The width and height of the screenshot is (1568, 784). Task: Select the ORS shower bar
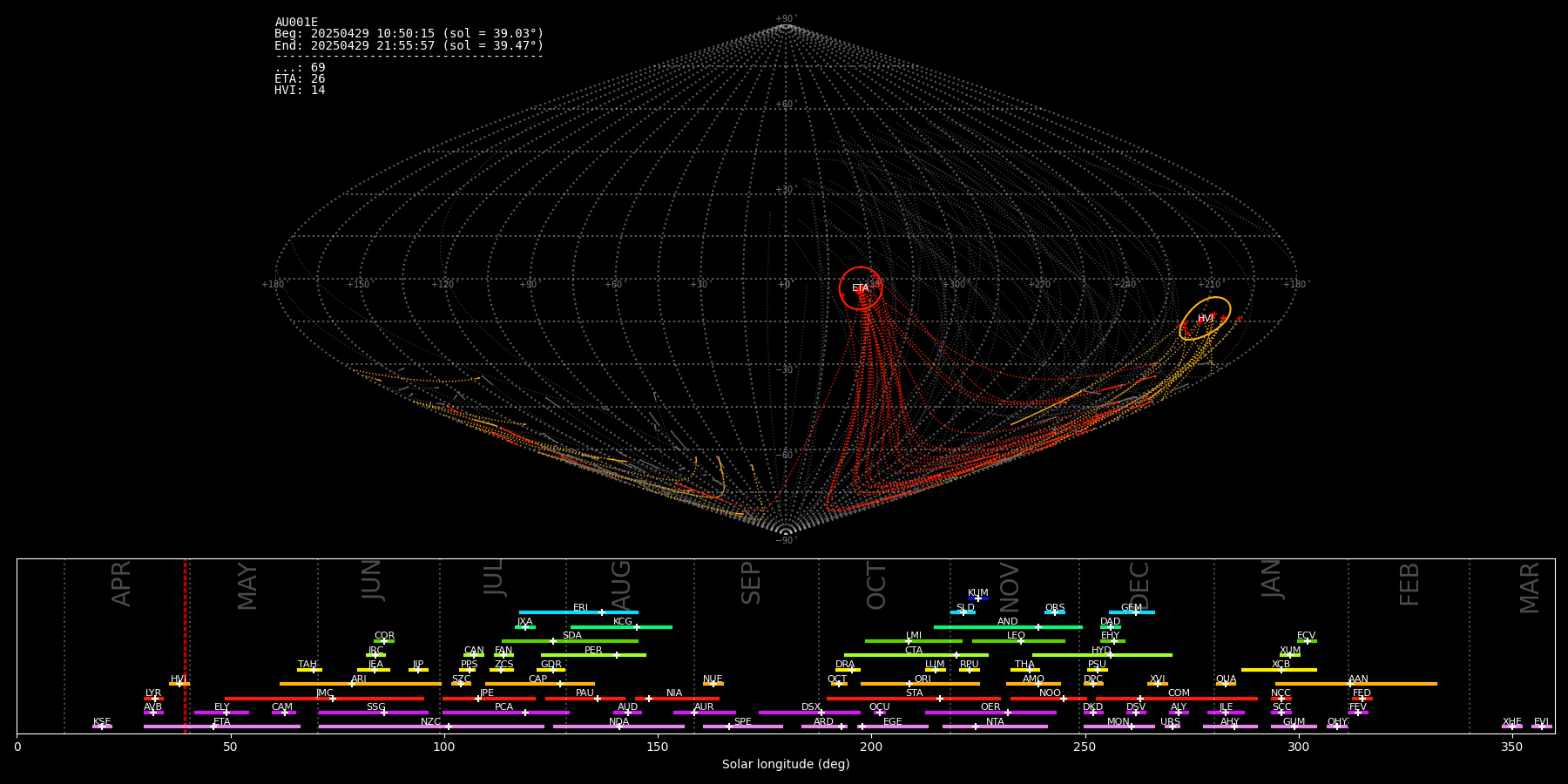tap(1055, 612)
